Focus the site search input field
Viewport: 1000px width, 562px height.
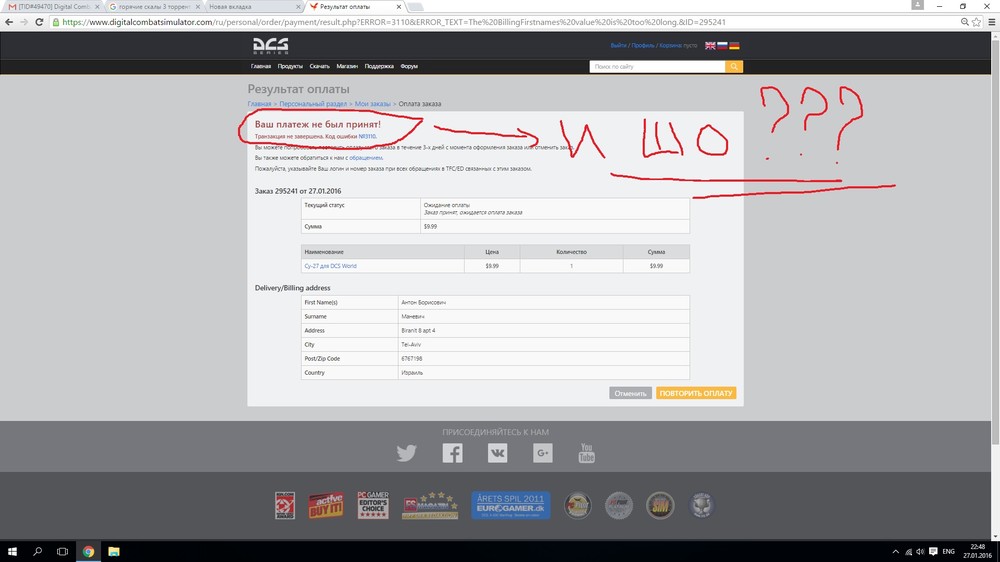pos(657,66)
